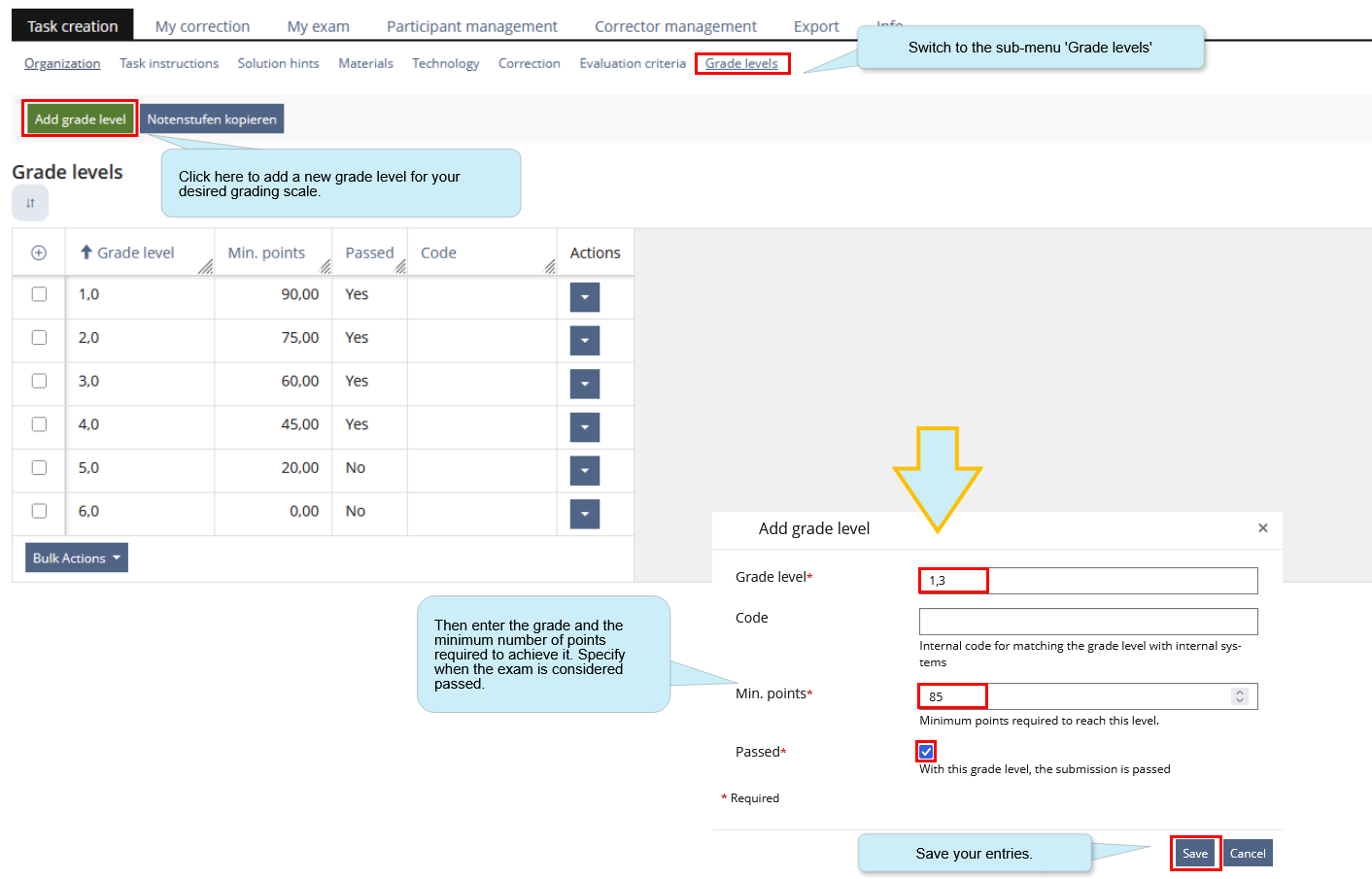Expand actions dropdown for grade 5,0
The width and height of the screenshot is (1372, 879).
584,470
